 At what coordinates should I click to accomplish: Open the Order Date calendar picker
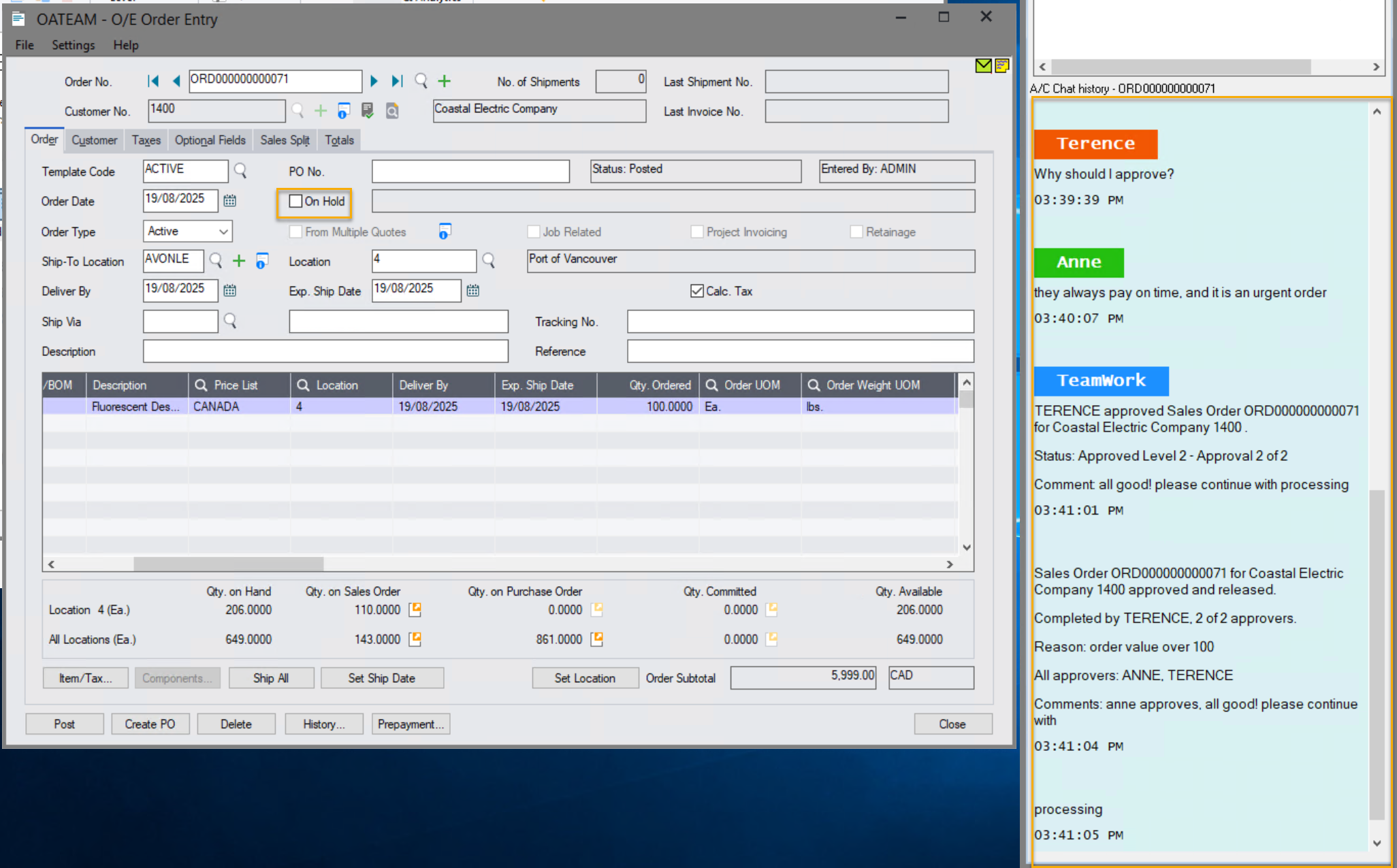point(229,200)
